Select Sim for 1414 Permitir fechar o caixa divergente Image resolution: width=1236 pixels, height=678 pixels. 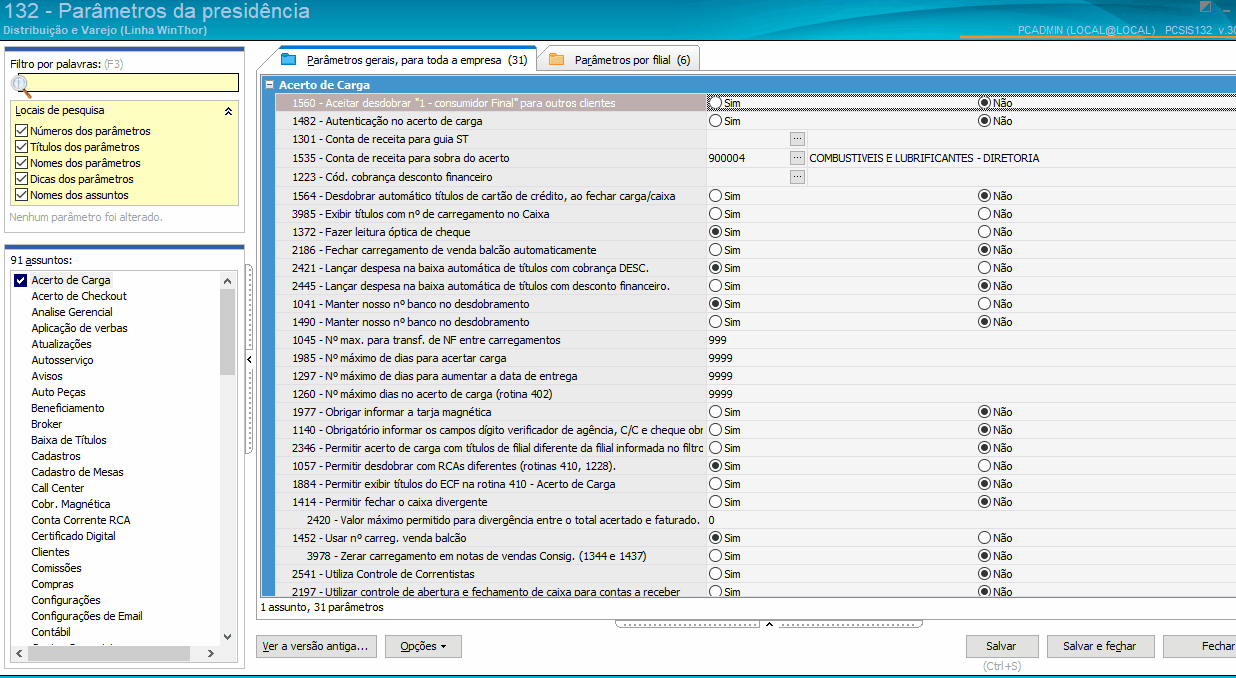coord(715,502)
